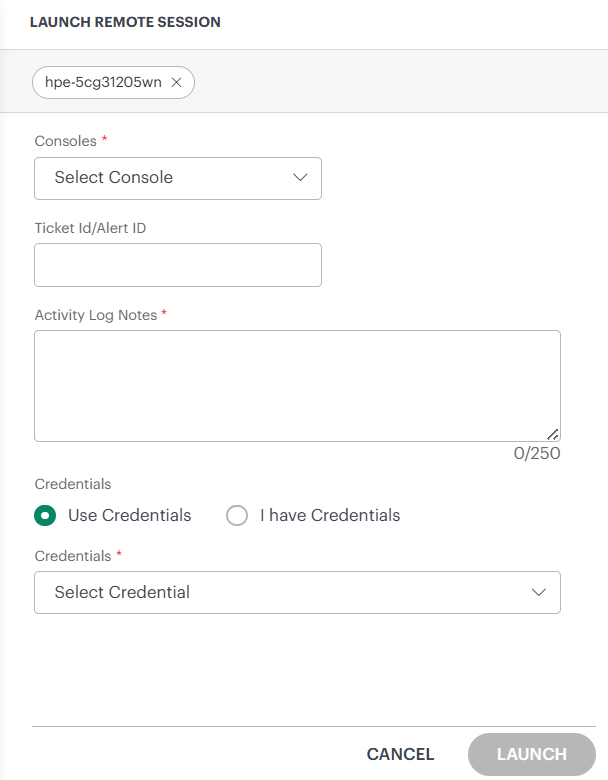
Task: Click the chevron arrow in Consoles dropdown
Action: [300, 178]
